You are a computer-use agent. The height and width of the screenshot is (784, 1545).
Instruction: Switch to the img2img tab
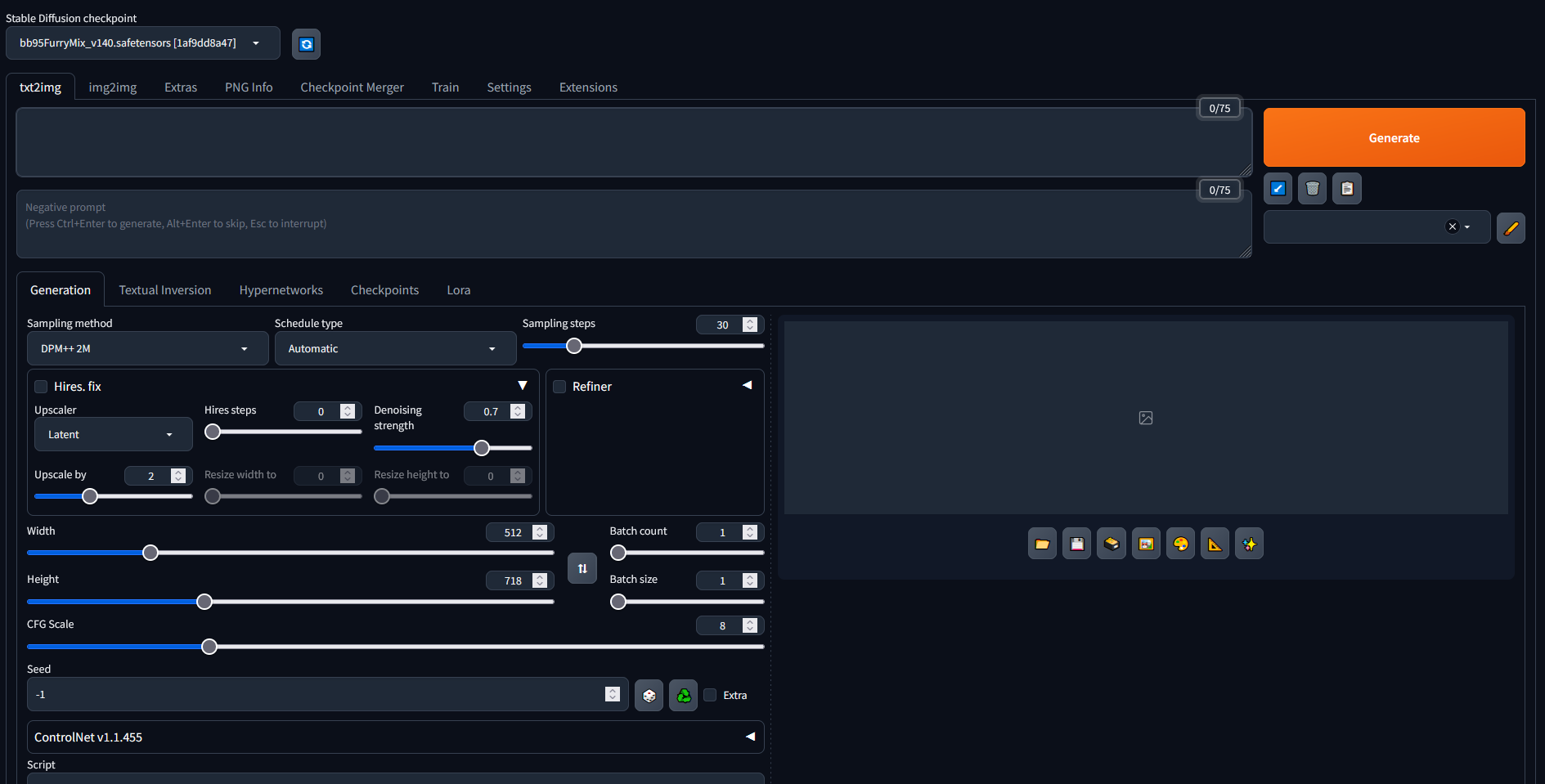[113, 87]
